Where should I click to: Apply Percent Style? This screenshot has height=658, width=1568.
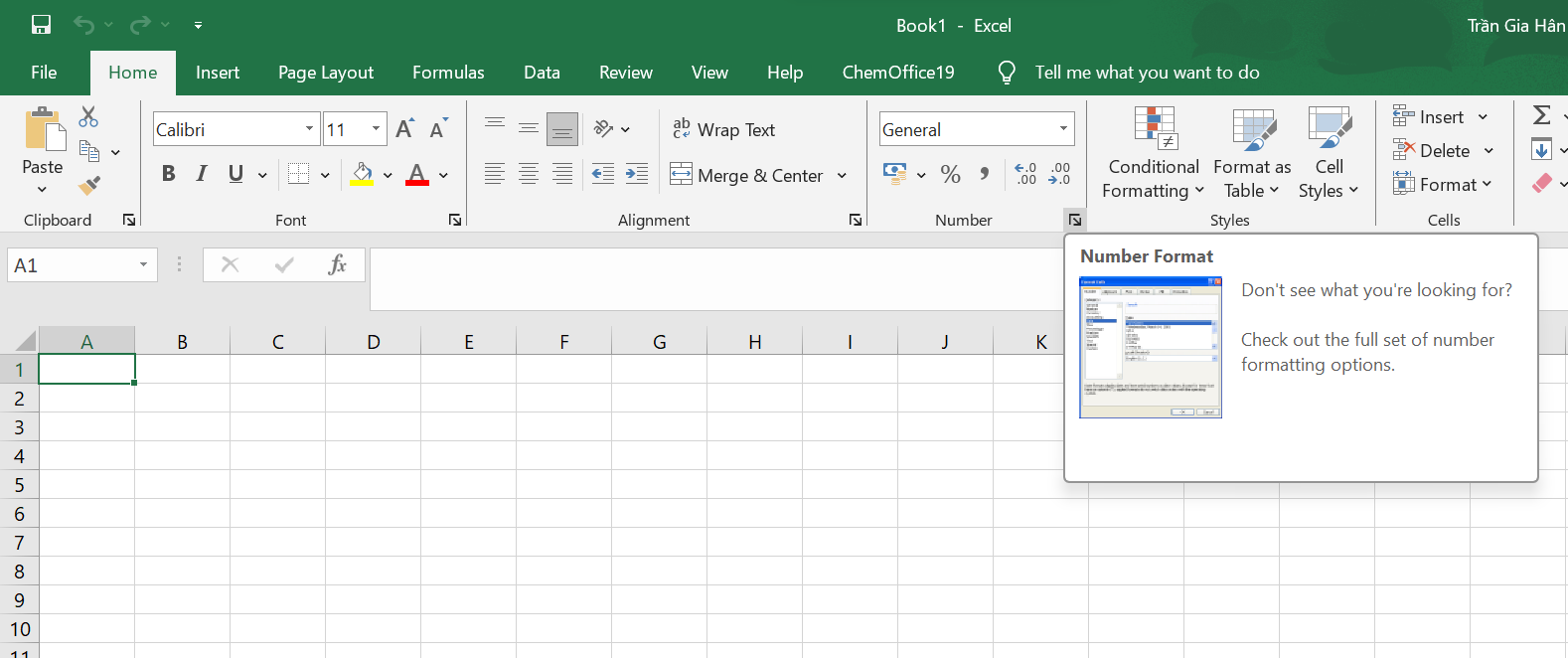tap(951, 174)
